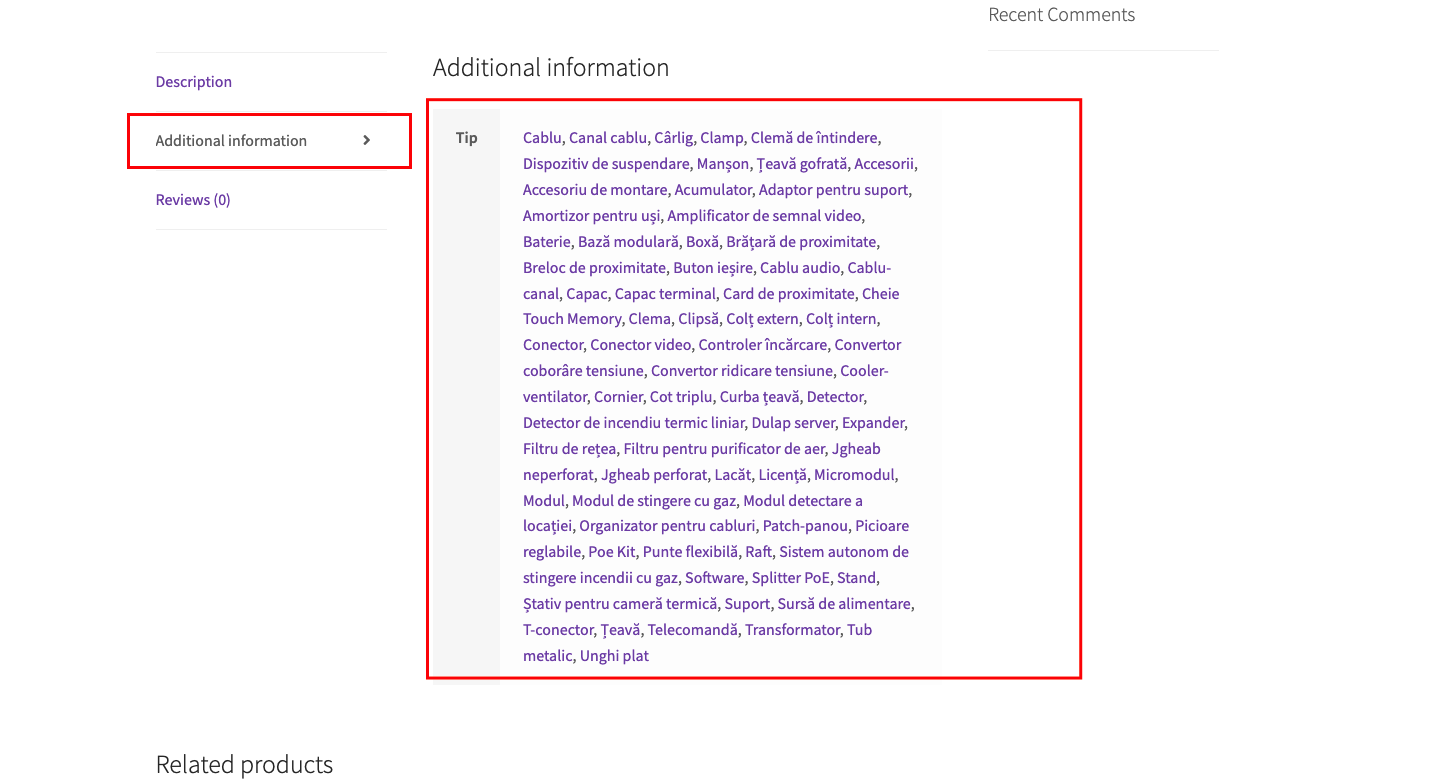Click the Acumulator link
The image size is (1448, 781).
pos(713,190)
